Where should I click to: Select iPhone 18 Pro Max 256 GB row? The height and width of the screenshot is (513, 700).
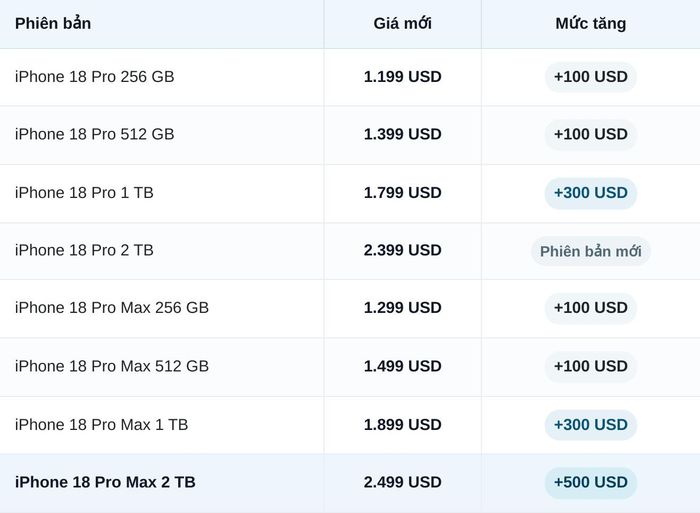[350, 309]
